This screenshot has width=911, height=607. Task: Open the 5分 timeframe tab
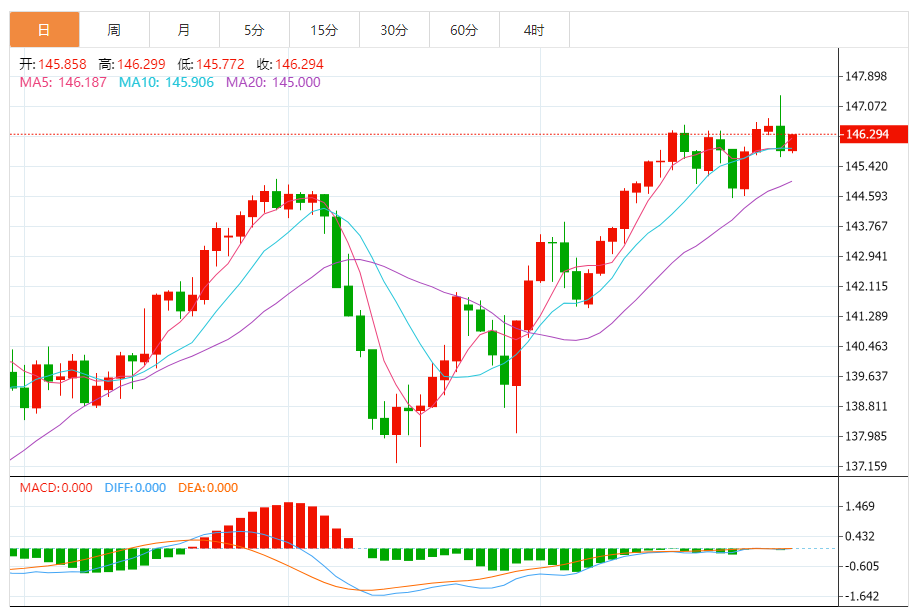click(x=254, y=30)
